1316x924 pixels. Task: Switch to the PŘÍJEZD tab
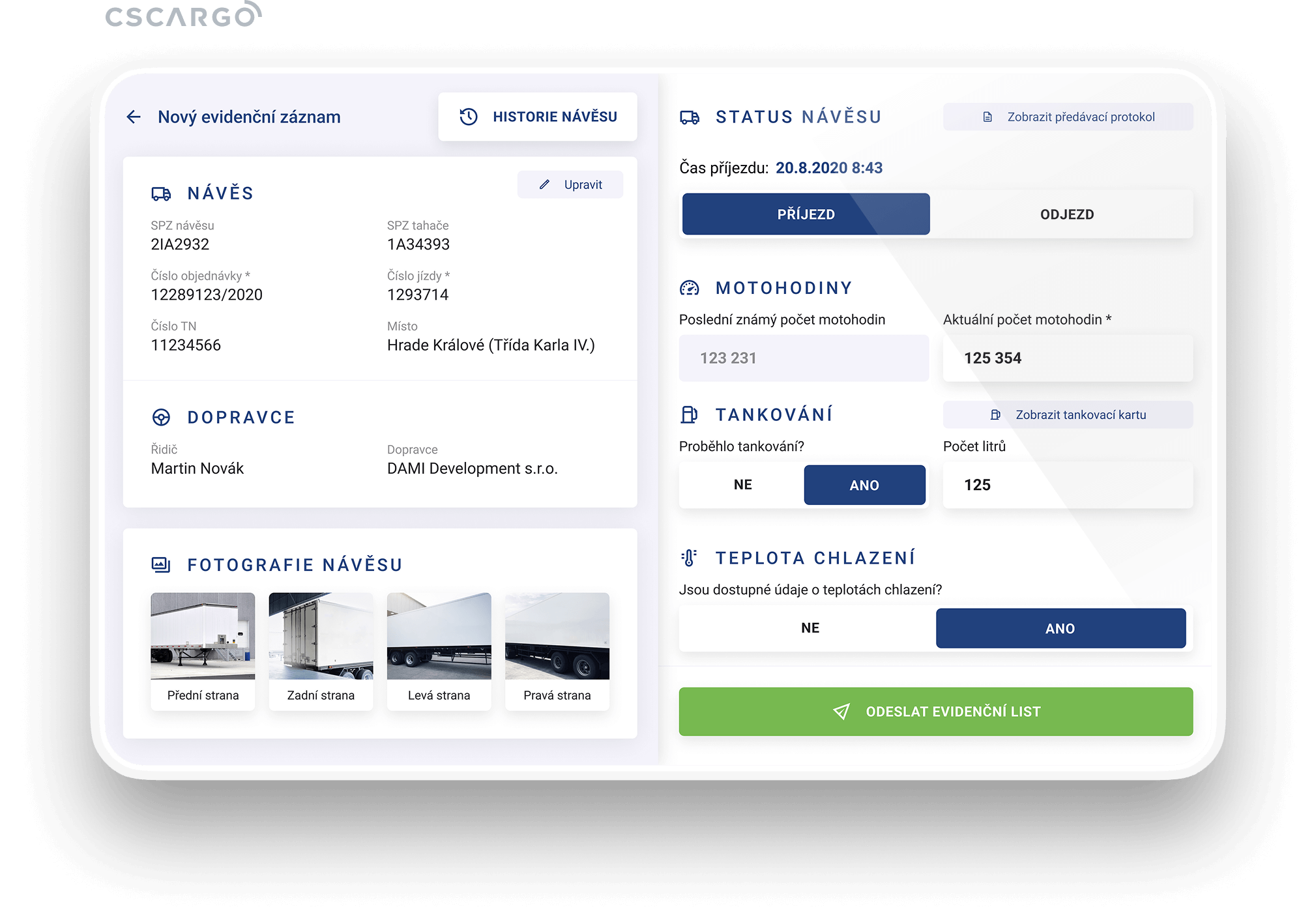[x=806, y=214]
